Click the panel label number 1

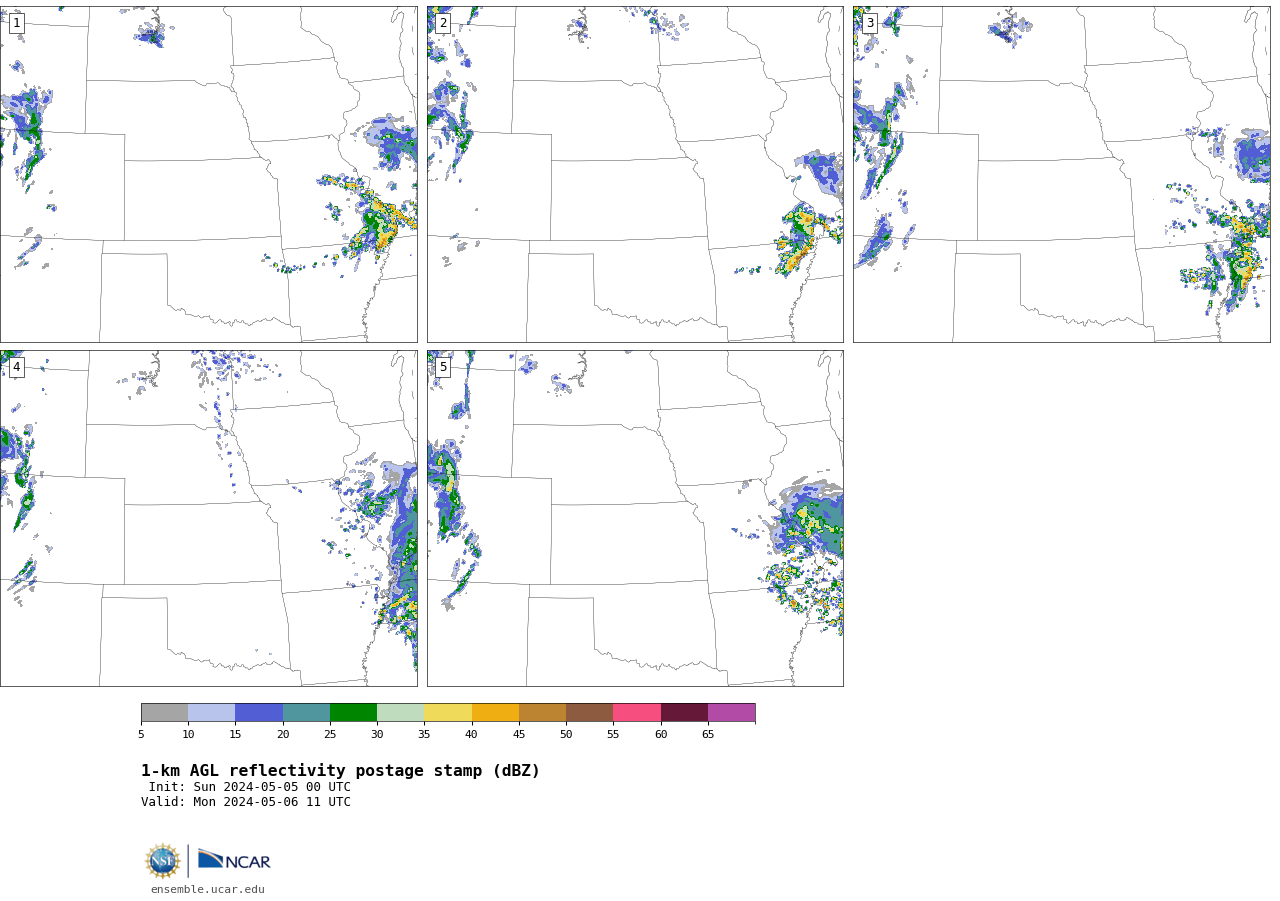16,23
